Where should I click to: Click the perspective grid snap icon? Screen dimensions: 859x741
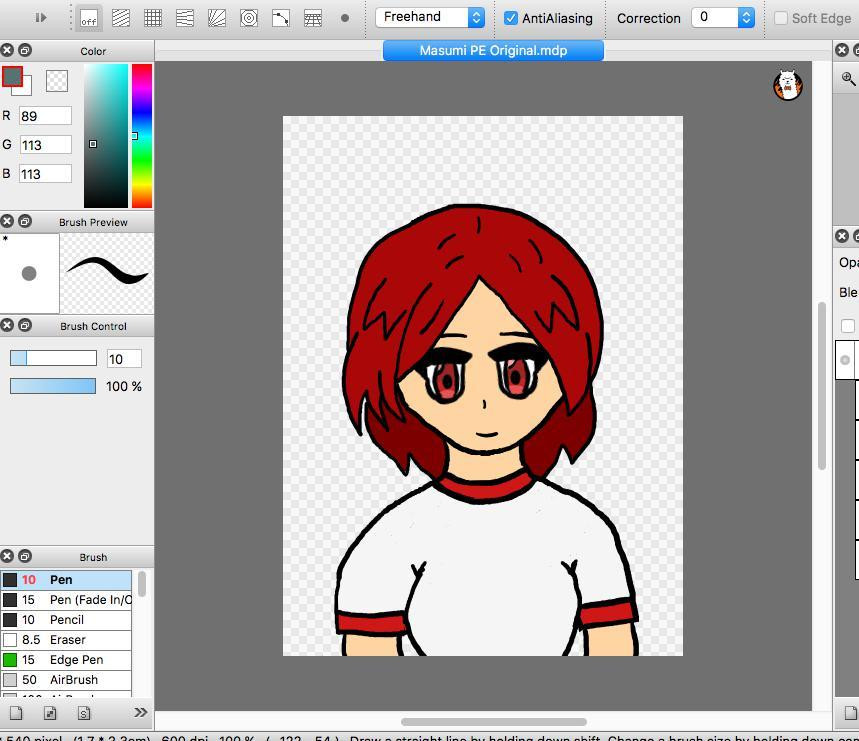coord(313,19)
